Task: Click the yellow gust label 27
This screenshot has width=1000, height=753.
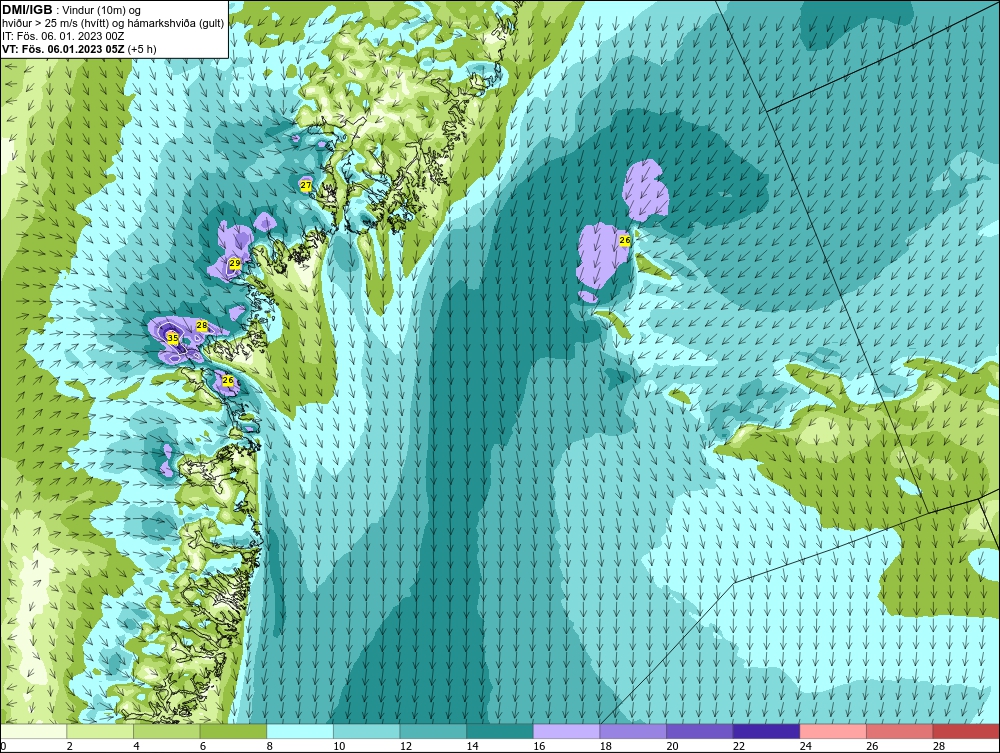Action: pos(306,186)
